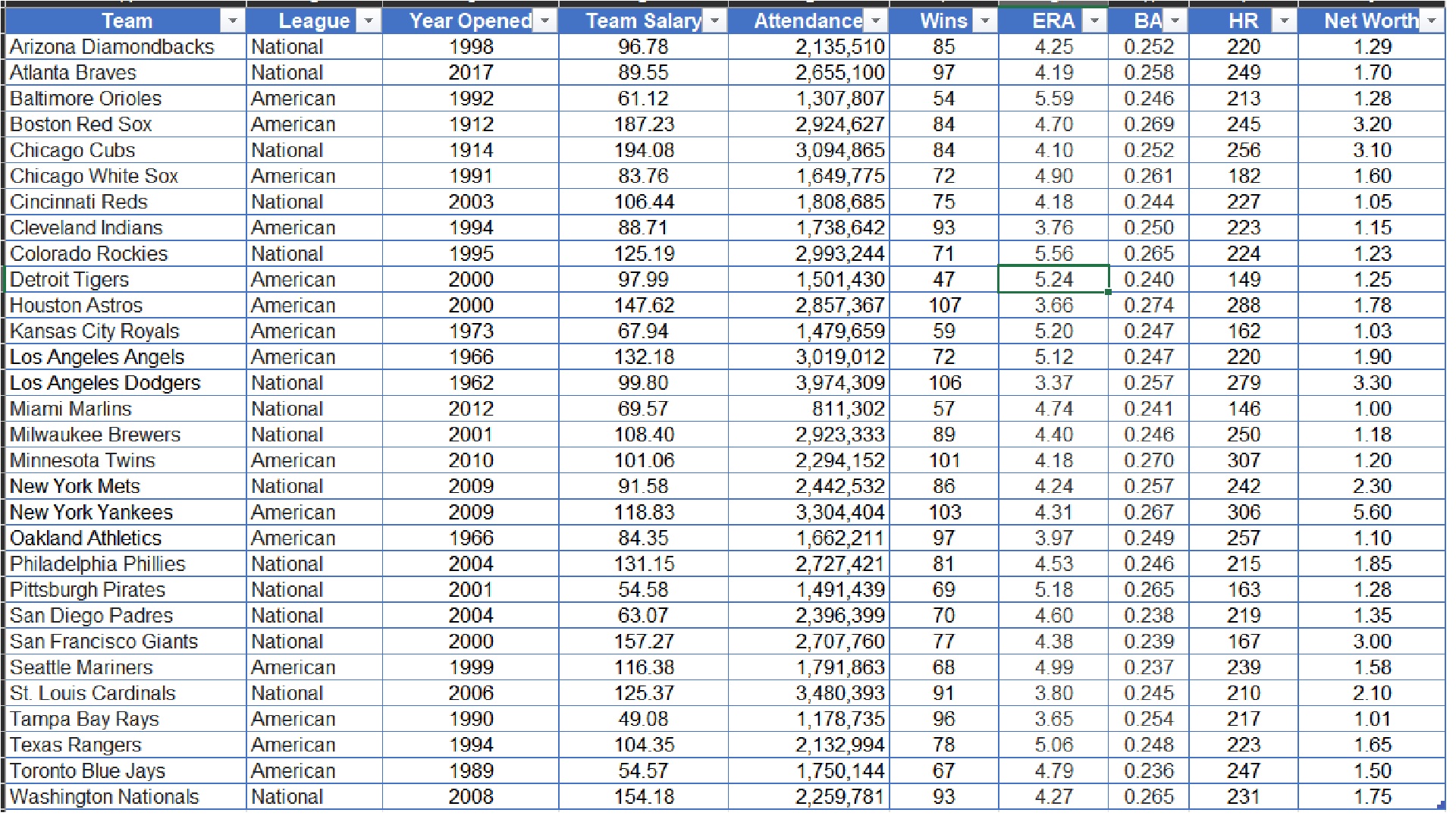Viewport: 1456px width, 819px height.
Task: Open the League column filter dropdown
Action: (369, 21)
